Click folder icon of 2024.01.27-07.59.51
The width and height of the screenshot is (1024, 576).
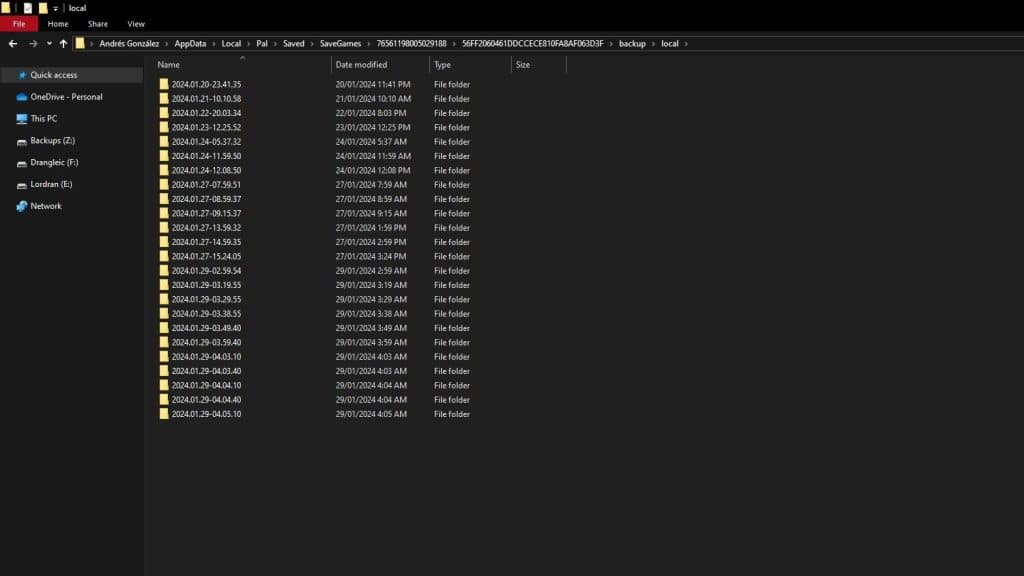click(x=164, y=185)
